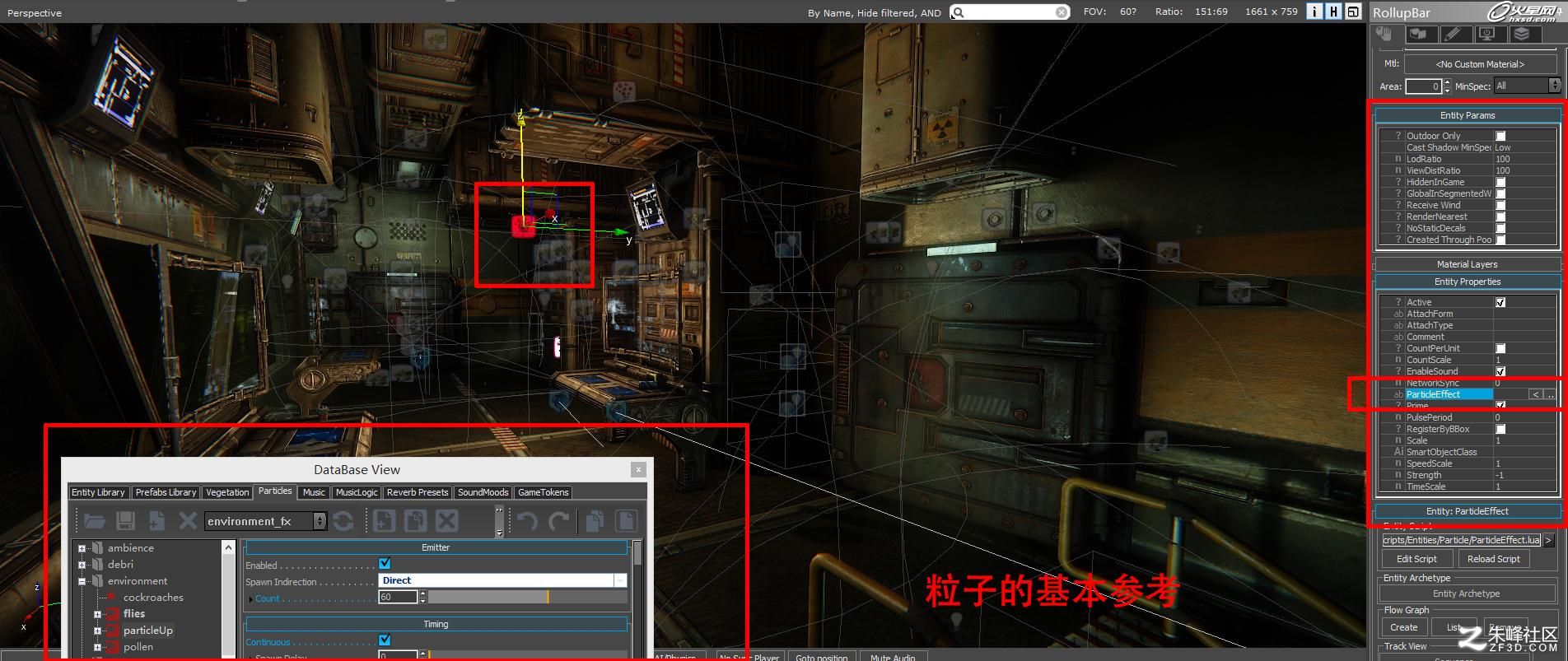
Task: Click the redo arrow in DataBase View
Action: [558, 520]
